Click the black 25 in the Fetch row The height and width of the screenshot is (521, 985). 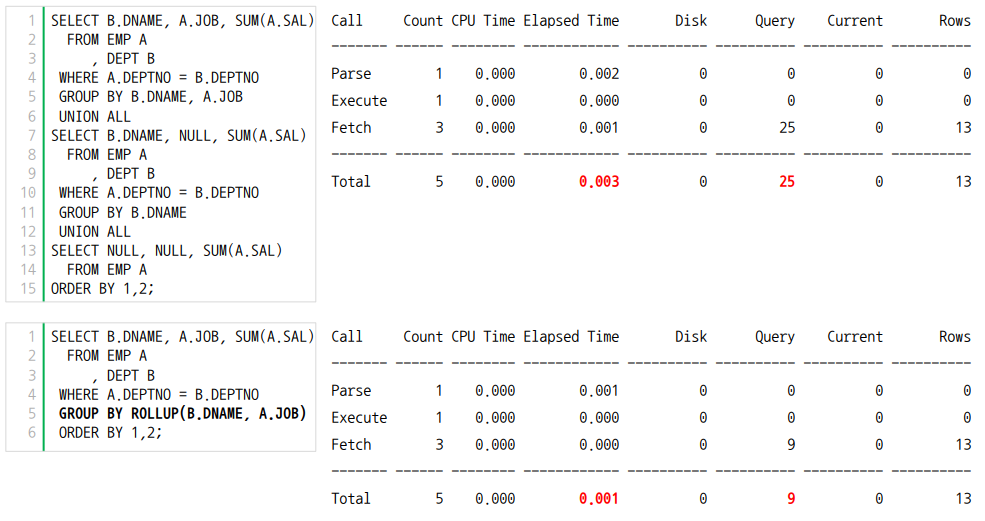[787, 128]
